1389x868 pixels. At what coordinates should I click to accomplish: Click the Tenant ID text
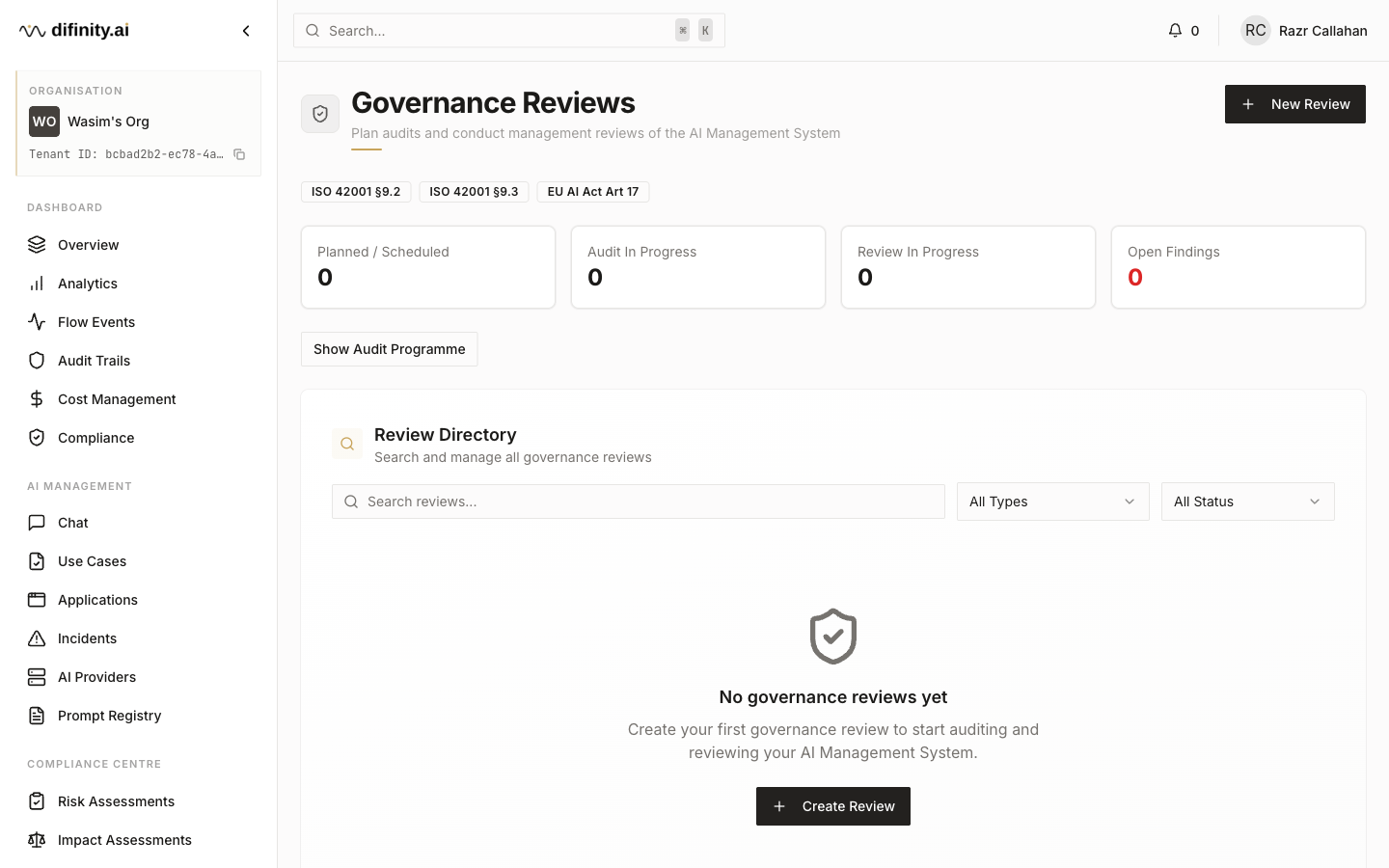(126, 154)
